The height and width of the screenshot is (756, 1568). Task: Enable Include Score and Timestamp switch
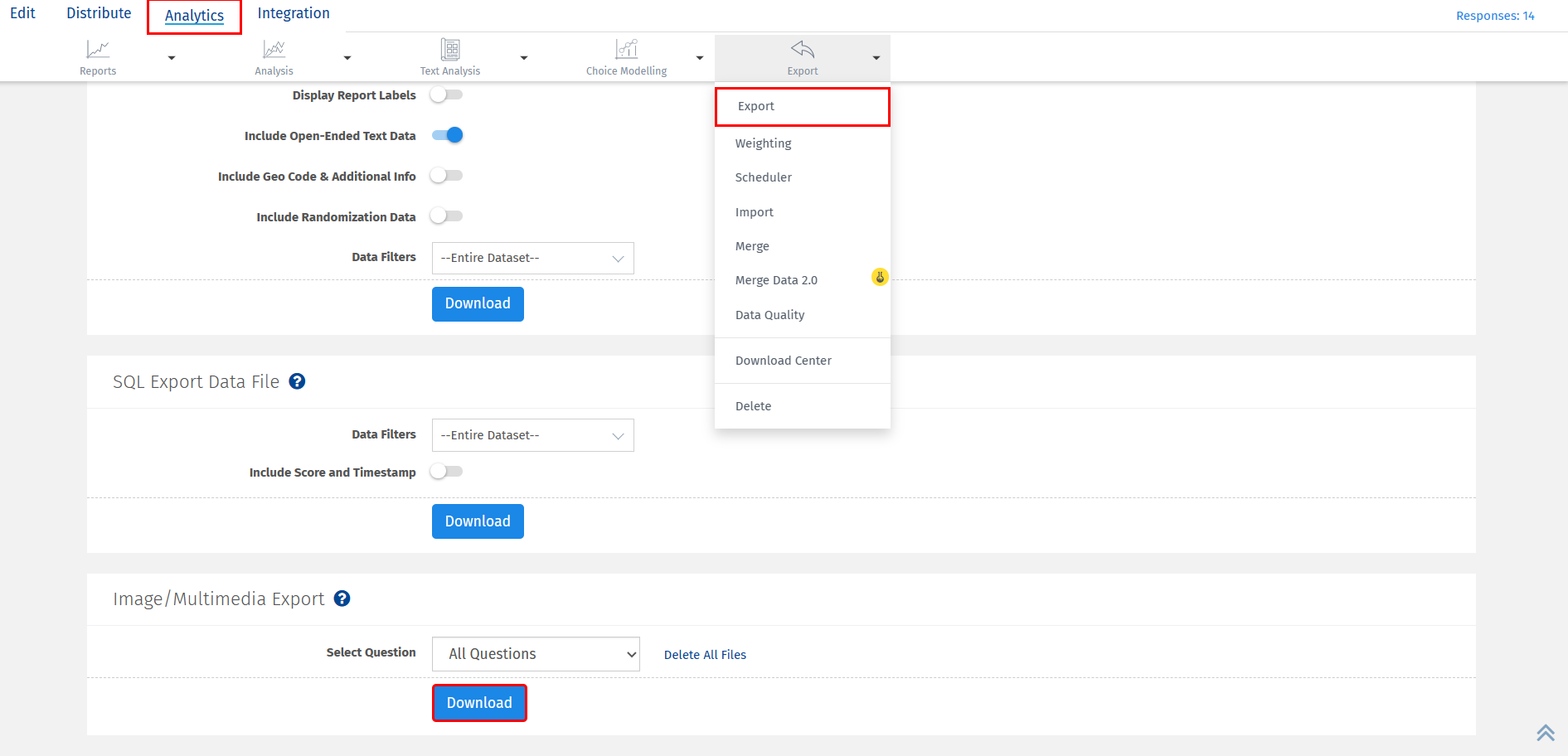pyautogui.click(x=446, y=472)
